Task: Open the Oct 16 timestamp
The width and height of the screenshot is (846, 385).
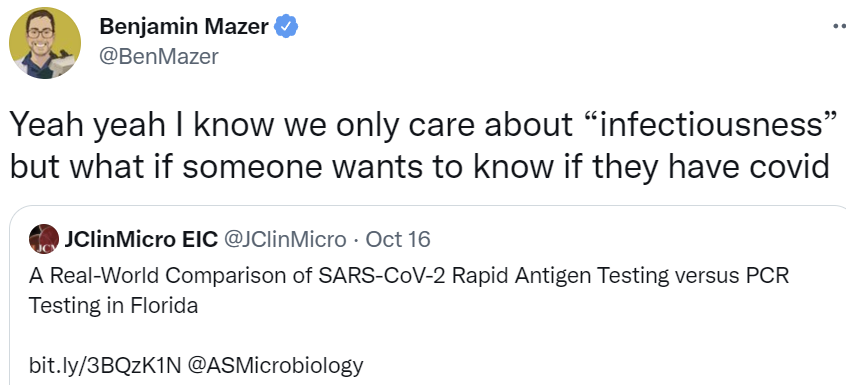Action: click(x=398, y=239)
